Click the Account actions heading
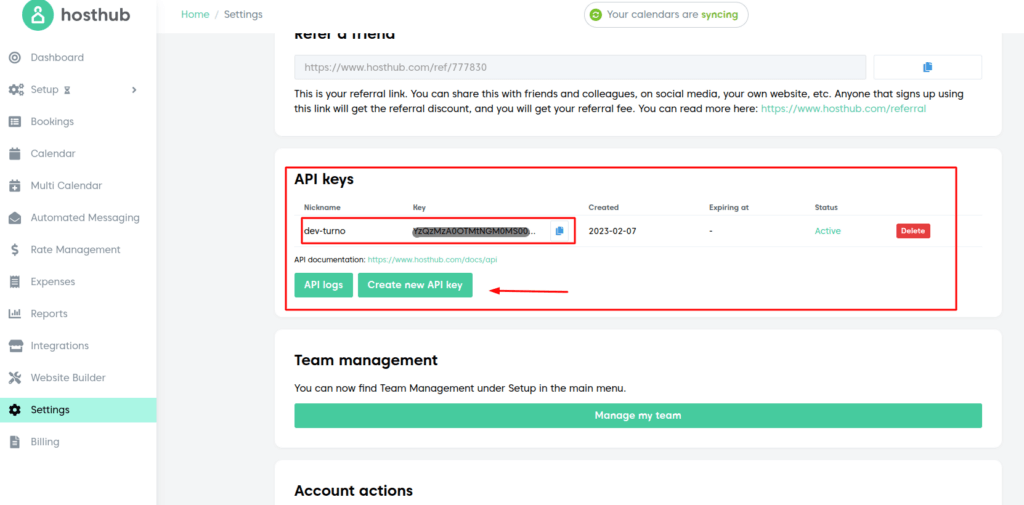The height and width of the screenshot is (505, 1024). (x=353, y=491)
